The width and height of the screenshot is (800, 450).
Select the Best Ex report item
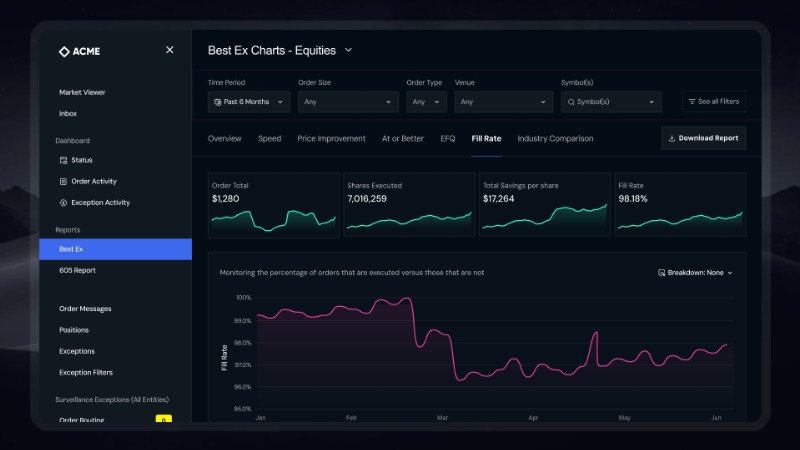(x=115, y=249)
